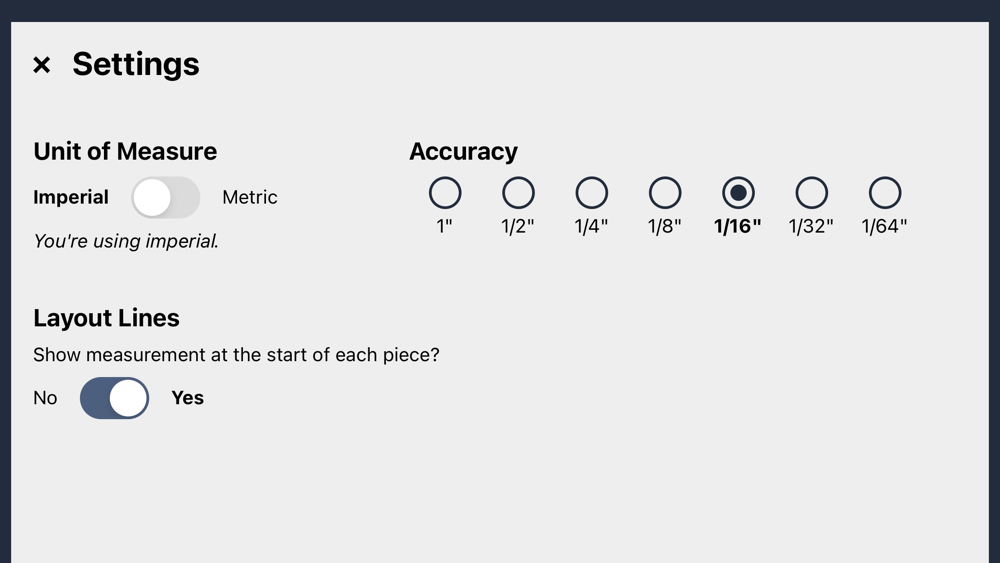This screenshot has height=563, width=1000.
Task: Click the Unit of Measure heading
Action: pyautogui.click(x=125, y=151)
